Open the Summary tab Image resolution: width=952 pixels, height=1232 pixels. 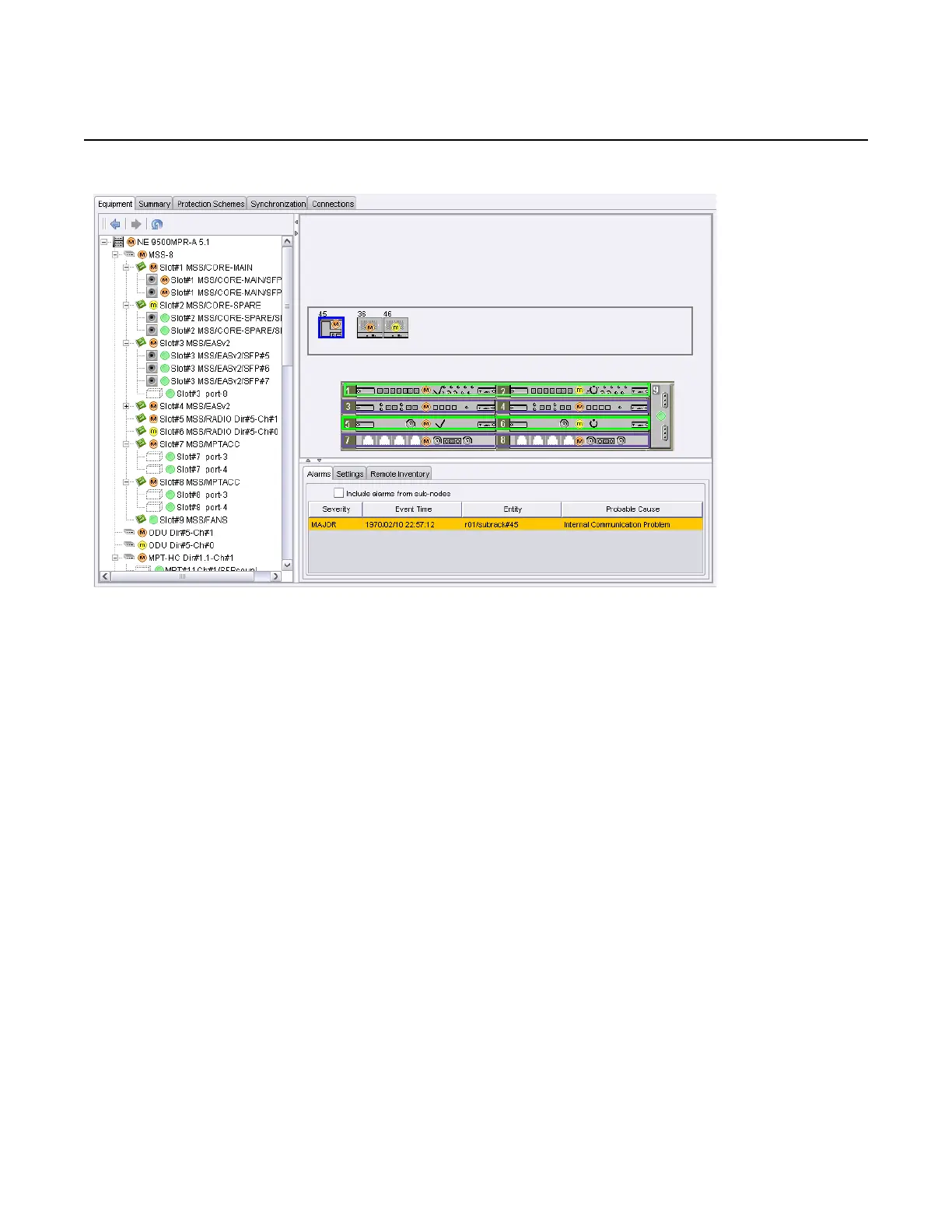click(x=154, y=204)
